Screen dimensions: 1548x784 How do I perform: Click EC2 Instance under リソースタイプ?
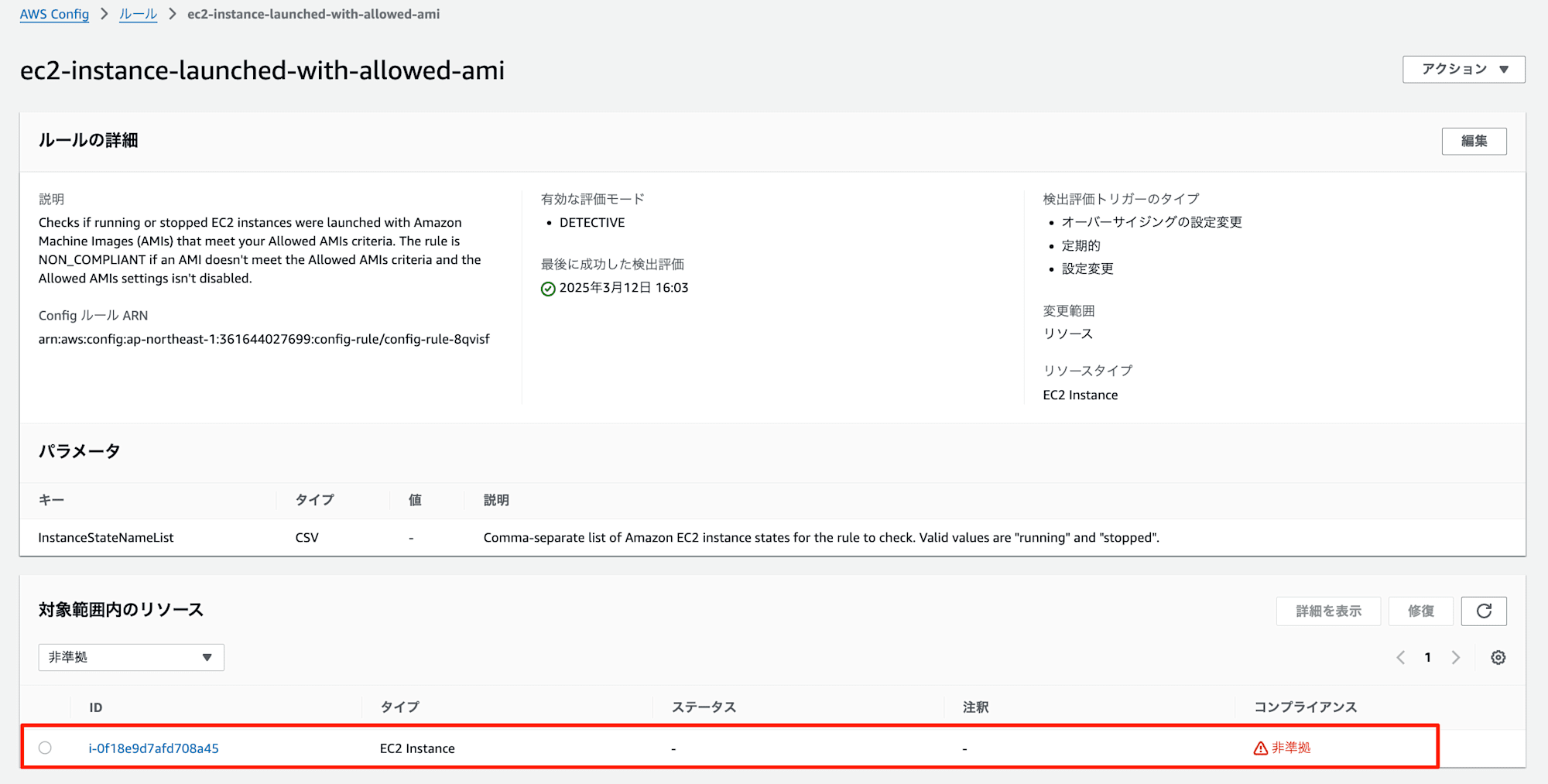(x=1081, y=395)
